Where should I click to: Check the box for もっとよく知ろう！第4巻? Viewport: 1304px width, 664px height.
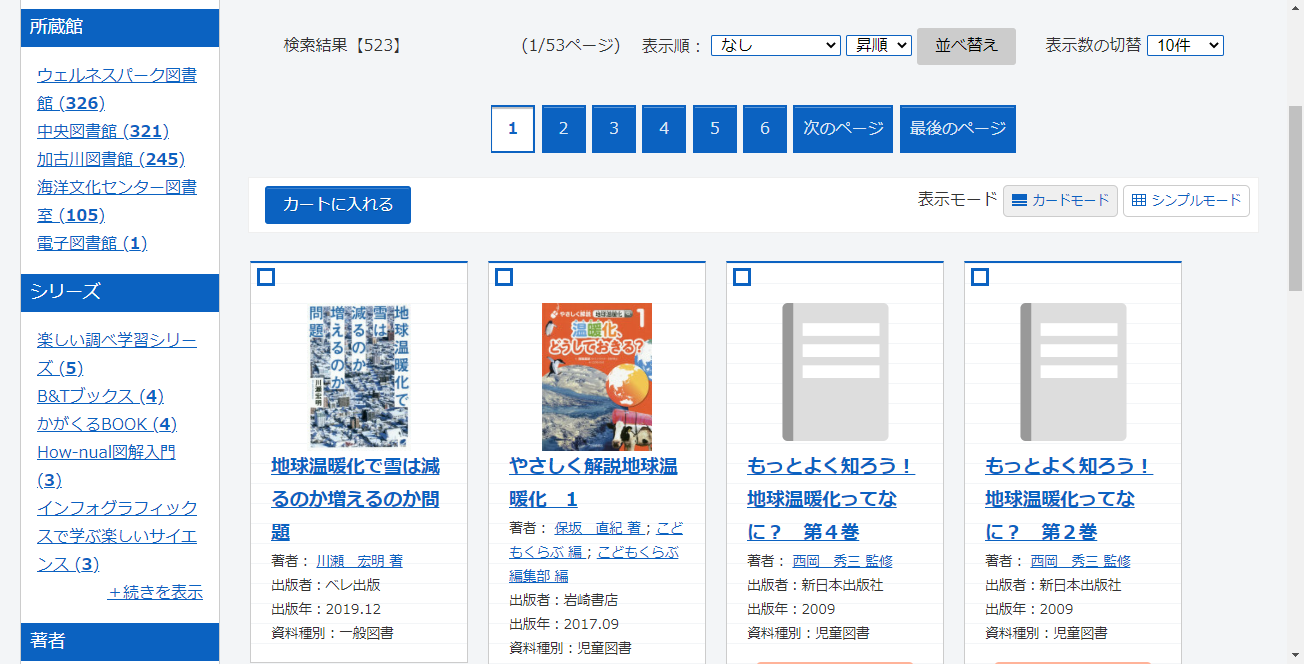click(x=742, y=277)
